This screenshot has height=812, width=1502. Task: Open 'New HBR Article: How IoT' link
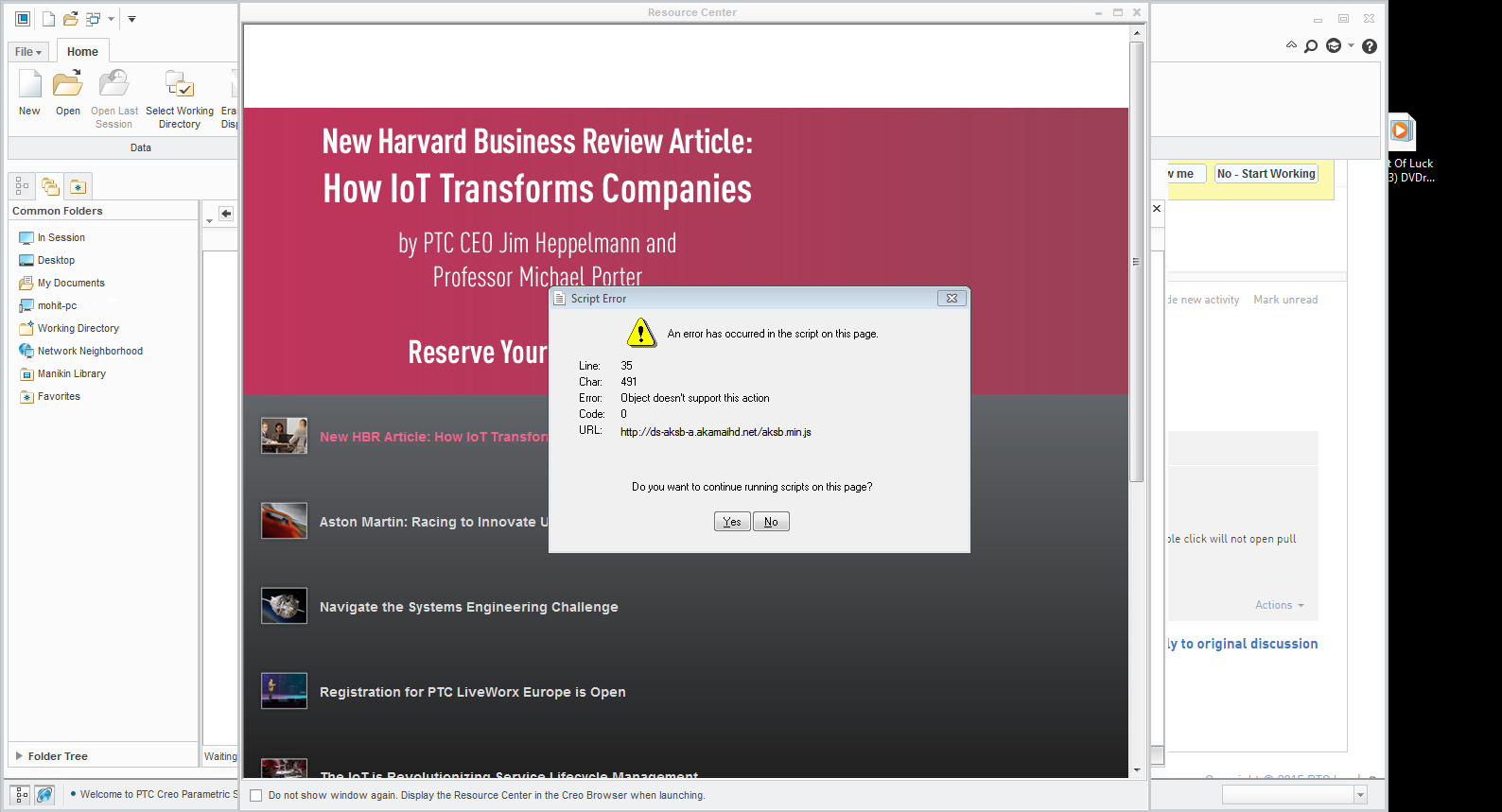click(x=434, y=437)
